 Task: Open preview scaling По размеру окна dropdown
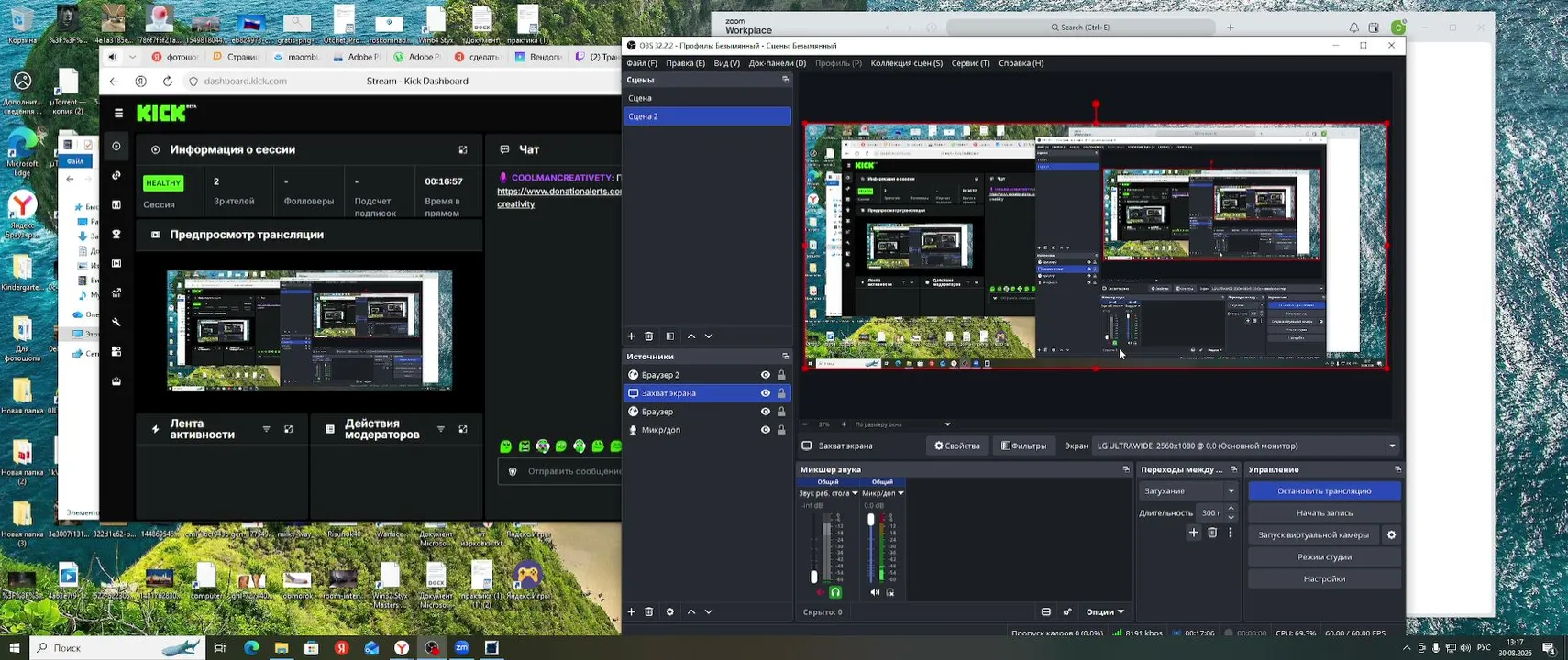903,424
